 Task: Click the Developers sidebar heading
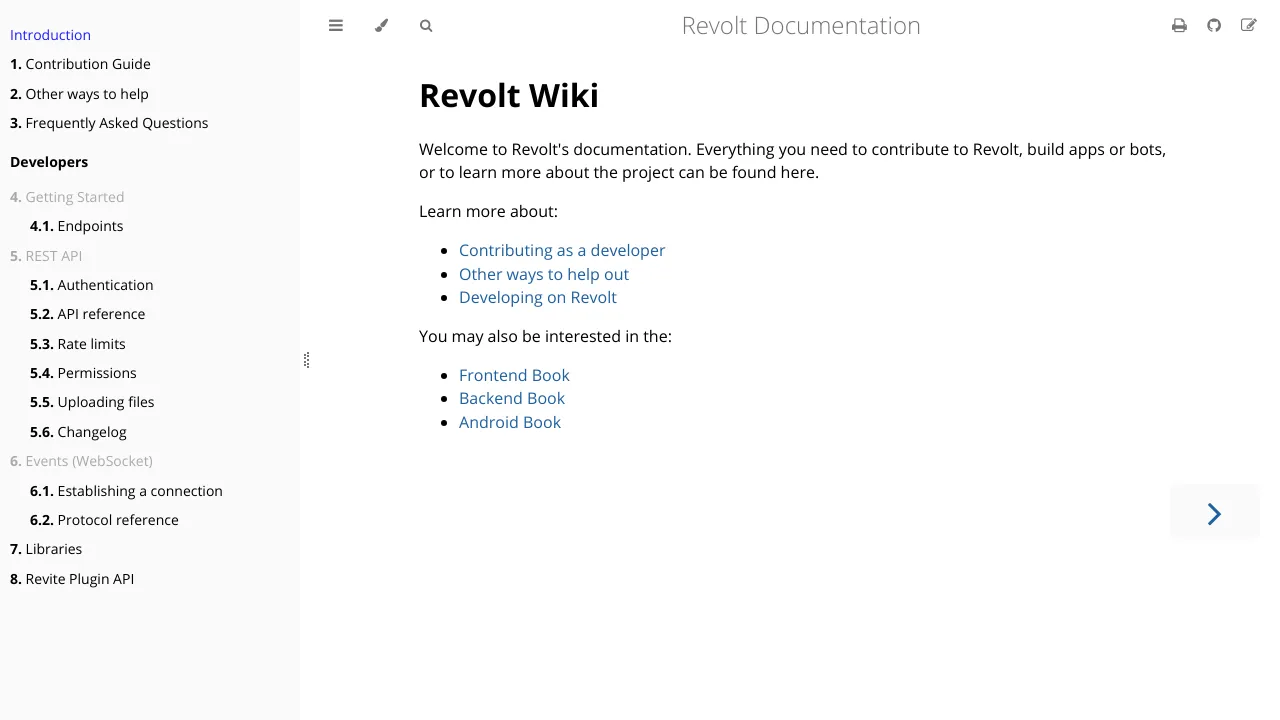[49, 162]
